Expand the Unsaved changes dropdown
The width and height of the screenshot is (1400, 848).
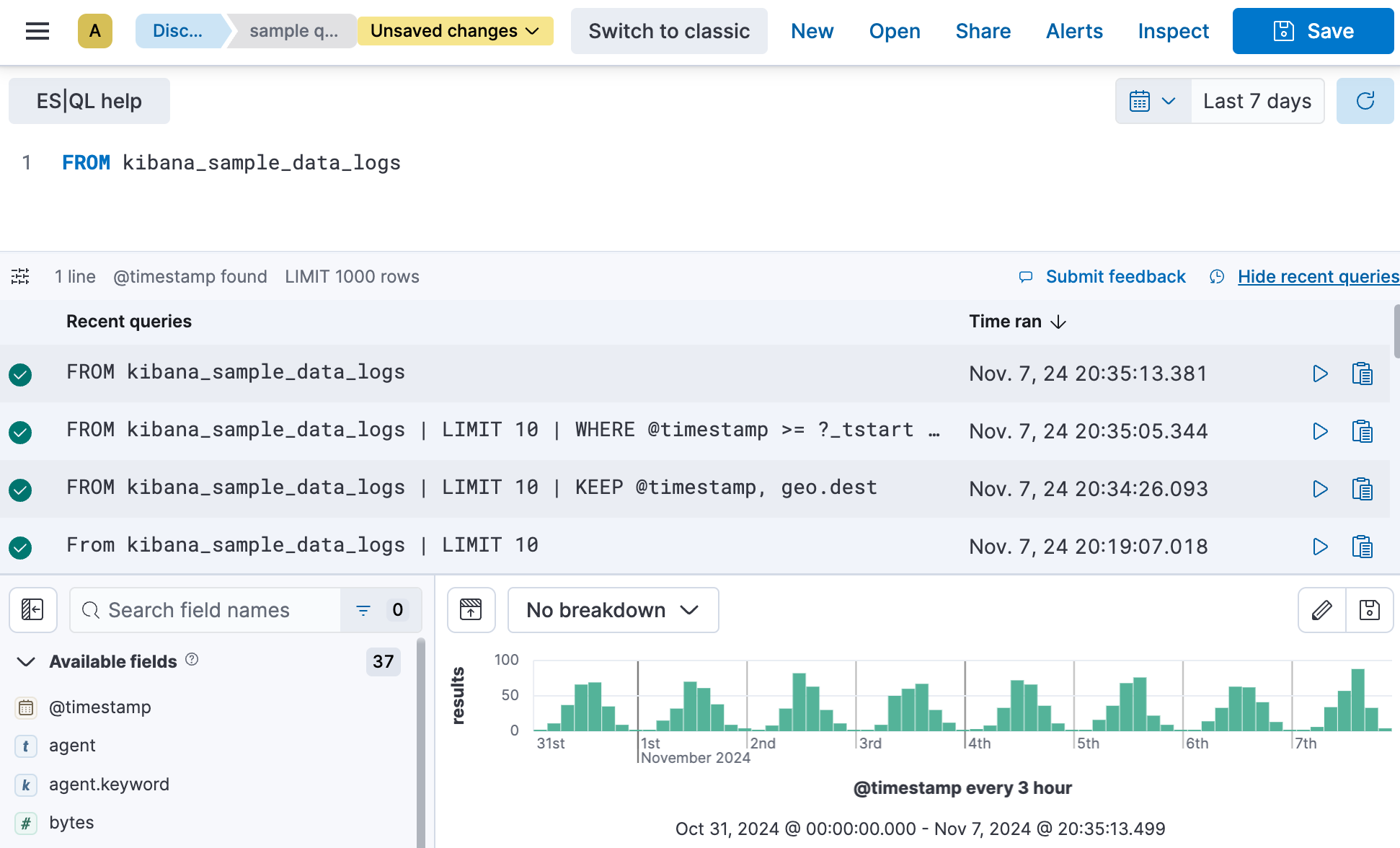455,31
